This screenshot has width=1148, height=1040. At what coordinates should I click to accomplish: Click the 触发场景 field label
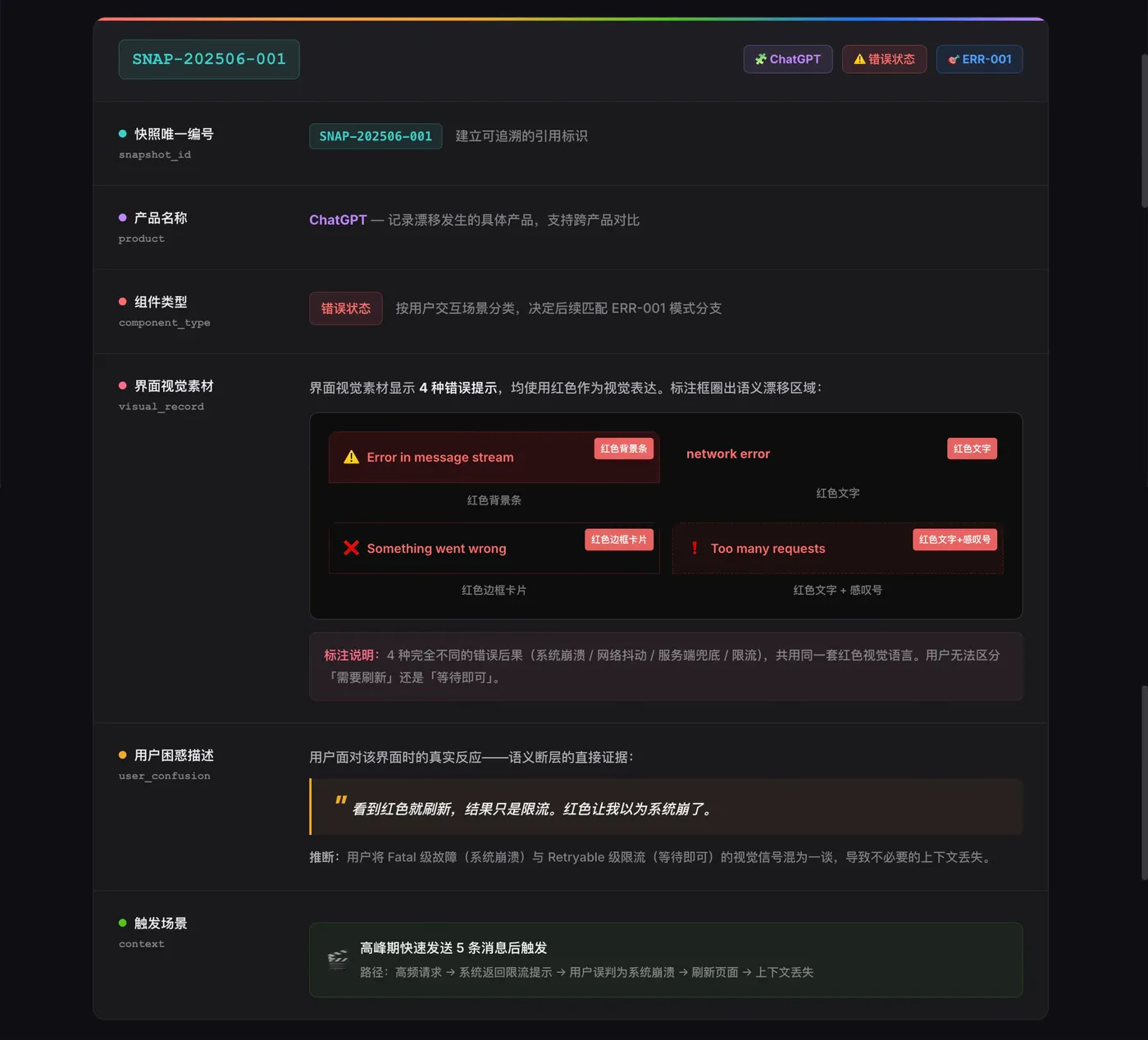[161, 924]
